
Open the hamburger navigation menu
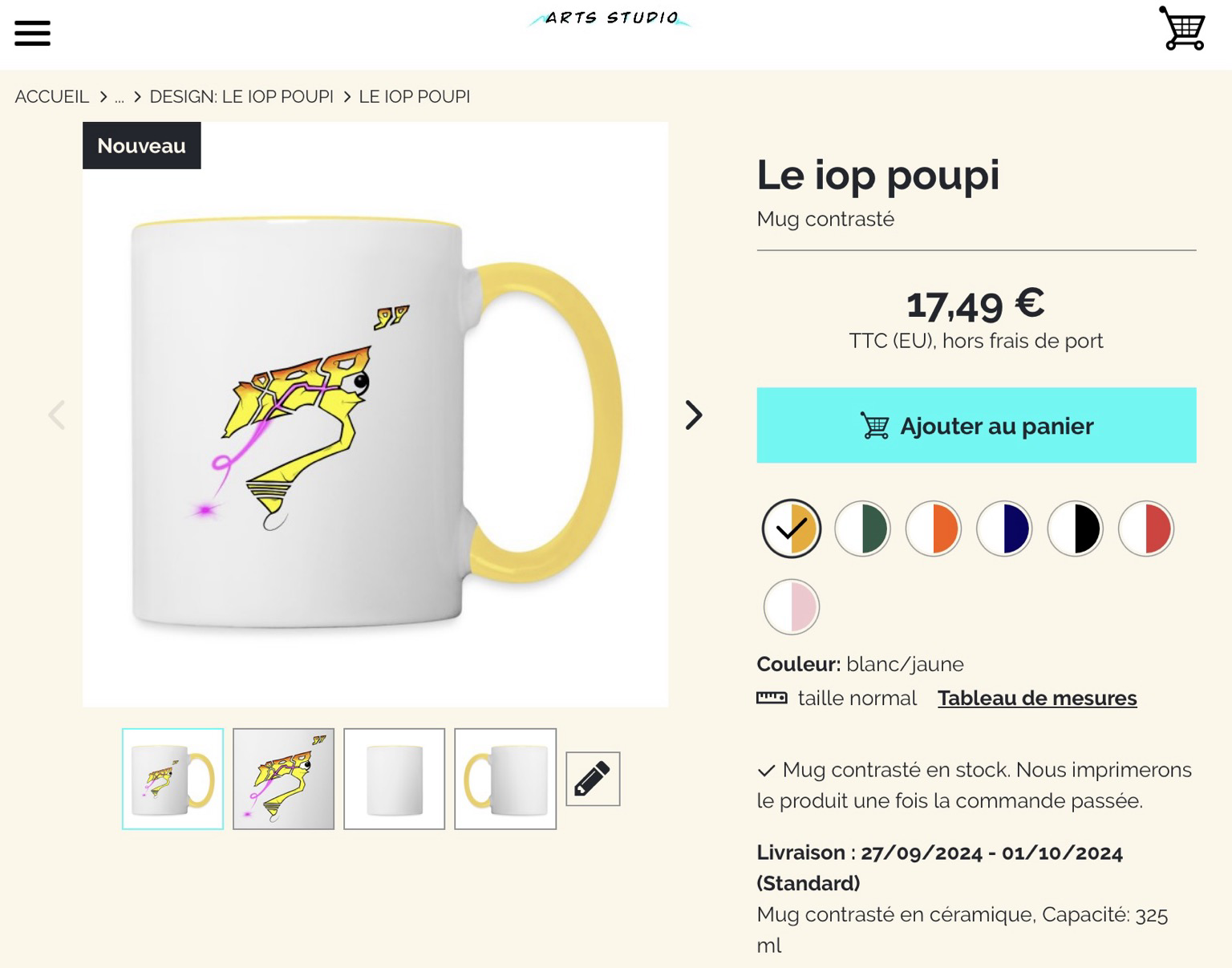tap(32, 34)
